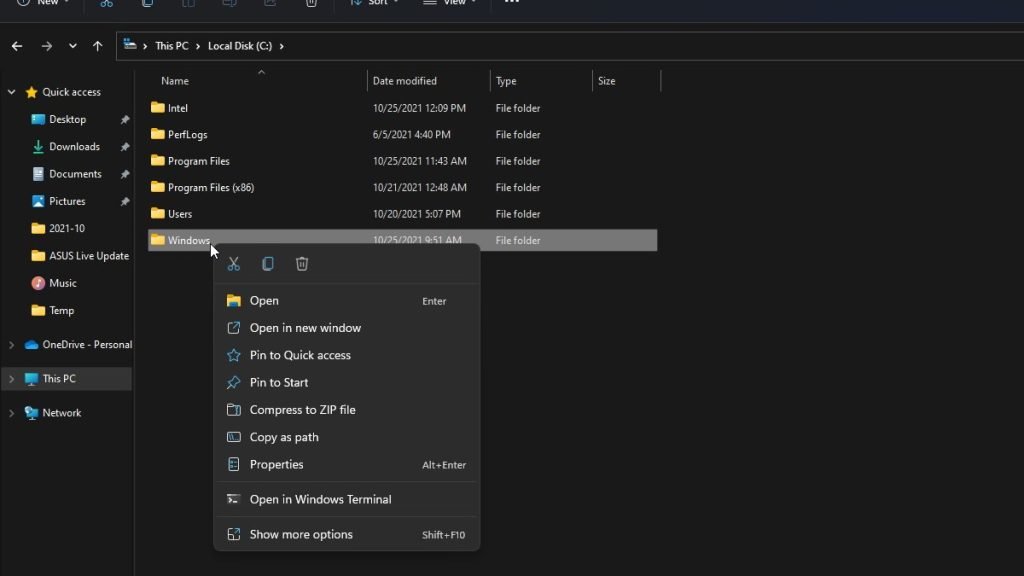Open ASUS Live Update folder in sidebar
Viewport: 1024px width, 576px height.
pos(80,256)
